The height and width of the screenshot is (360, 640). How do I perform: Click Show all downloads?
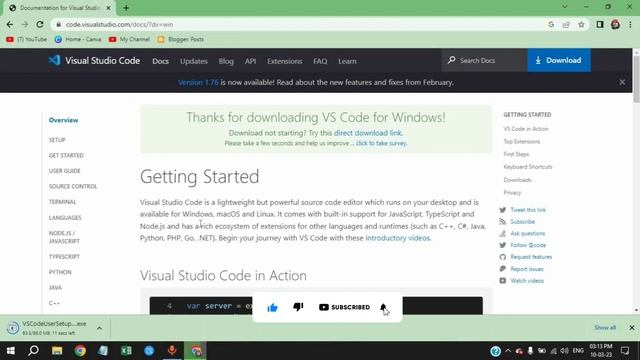pyautogui.click(x=605, y=327)
